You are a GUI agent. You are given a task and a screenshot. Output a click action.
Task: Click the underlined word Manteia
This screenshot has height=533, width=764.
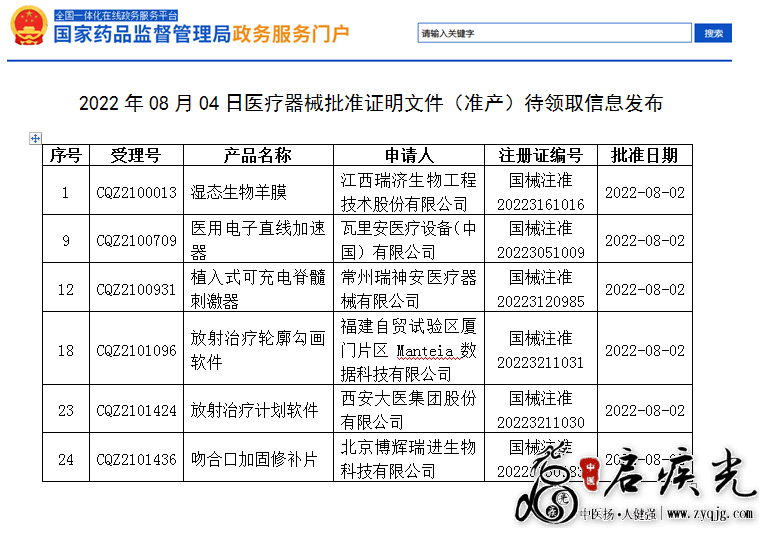(426, 351)
